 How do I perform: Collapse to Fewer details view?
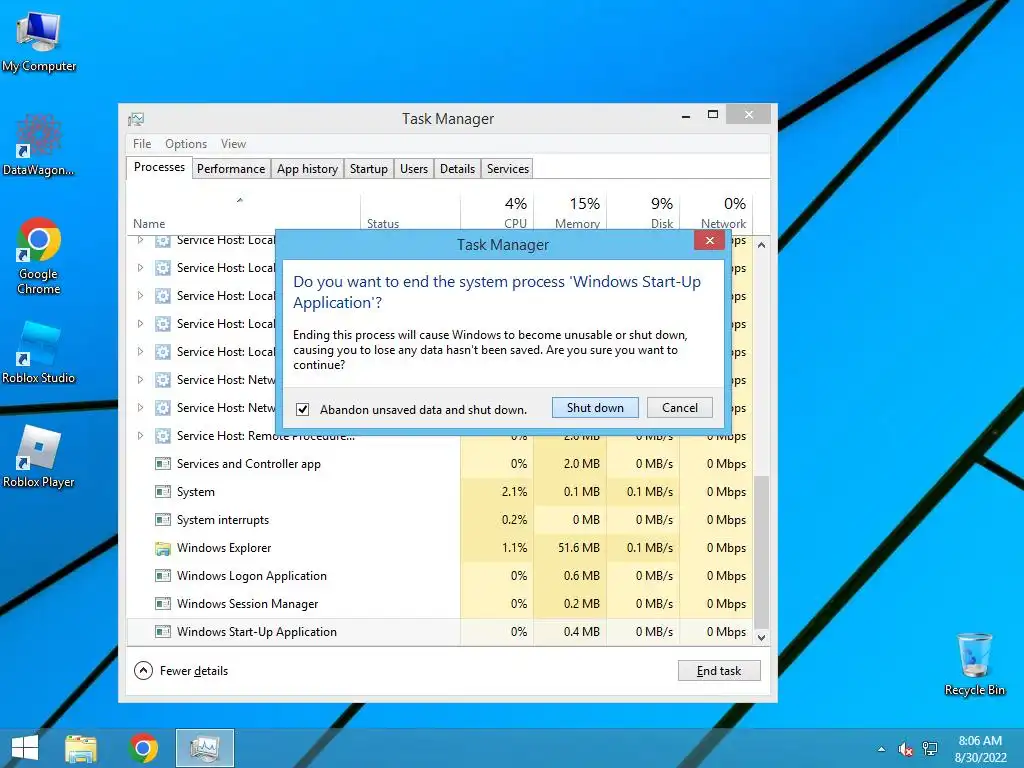point(181,671)
